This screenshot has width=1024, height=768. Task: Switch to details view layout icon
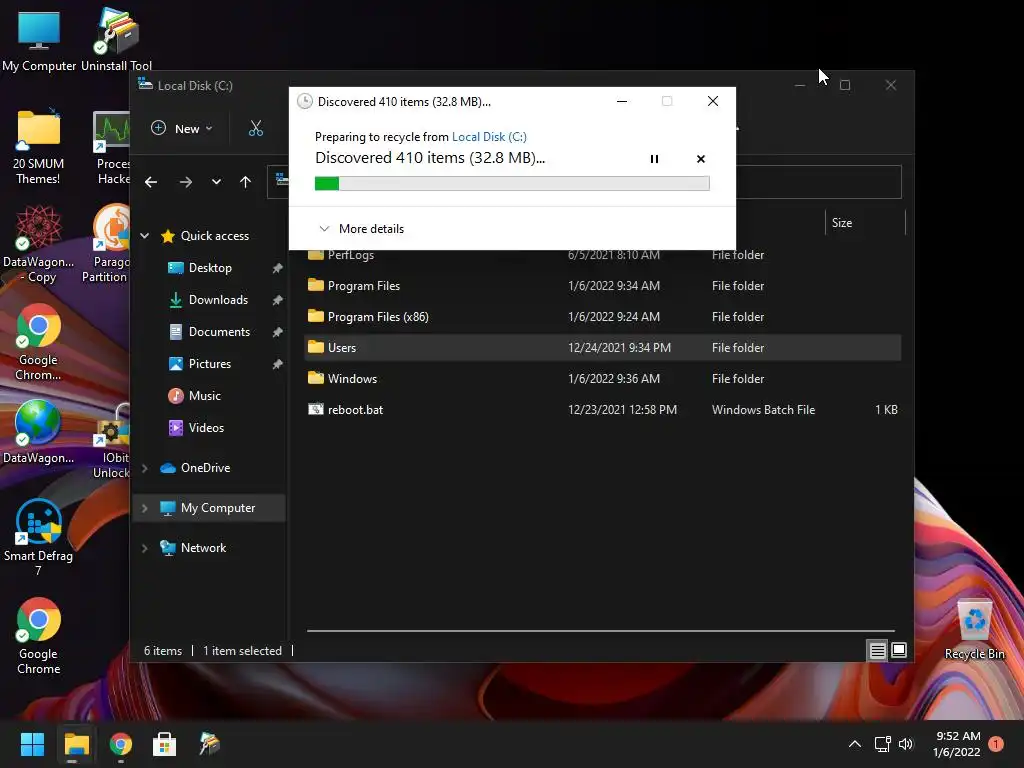pos(877,650)
